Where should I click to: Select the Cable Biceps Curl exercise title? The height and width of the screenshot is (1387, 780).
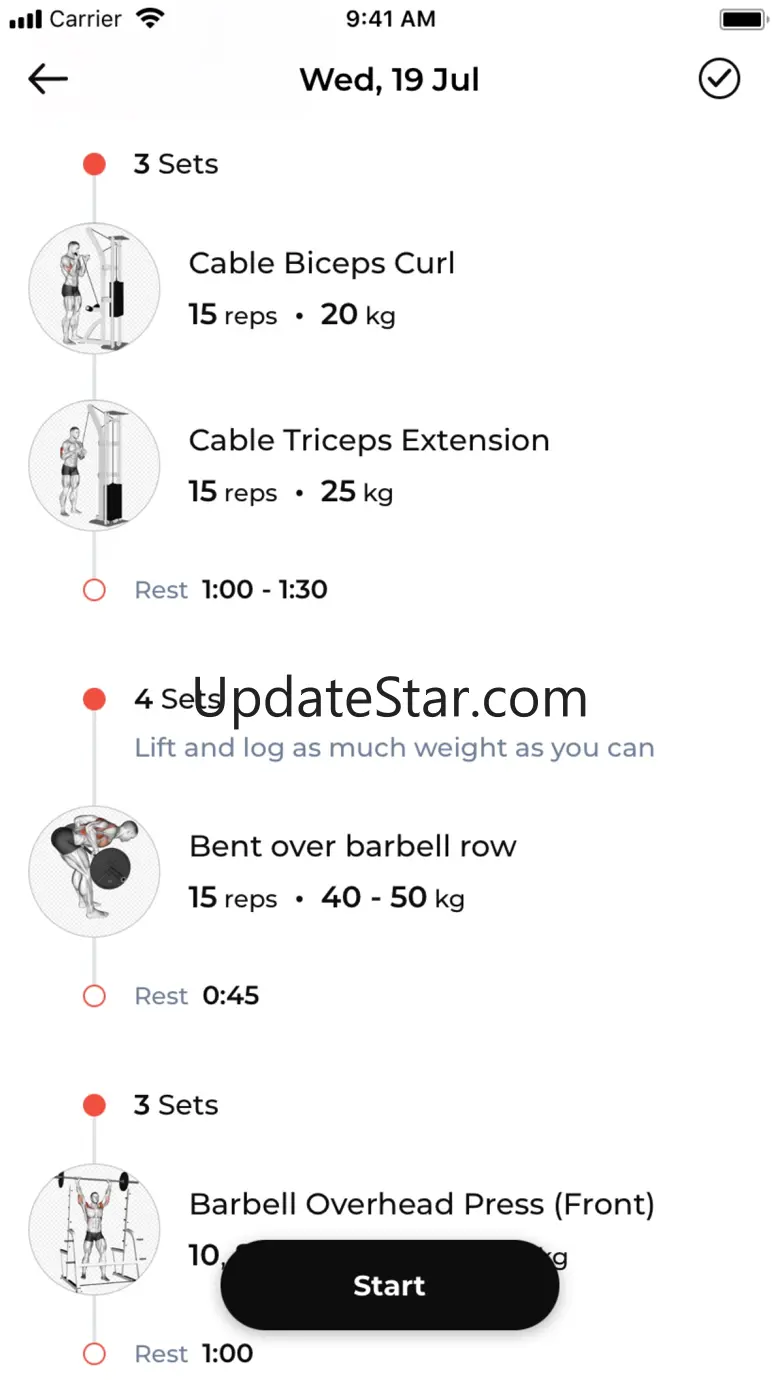point(321,263)
